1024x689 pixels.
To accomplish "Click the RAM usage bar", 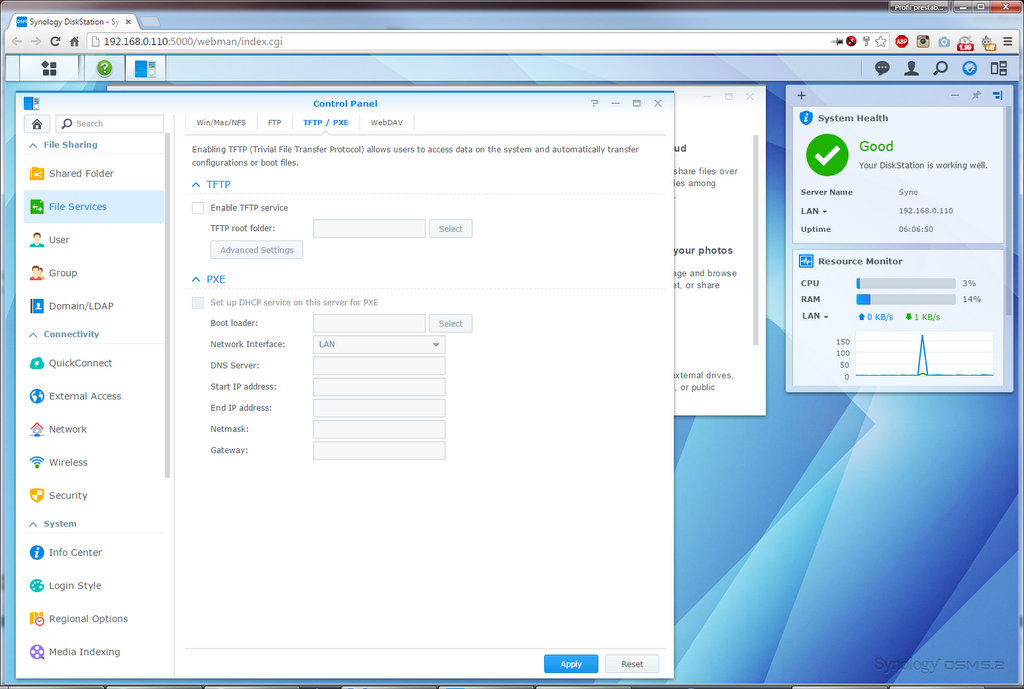I will pyautogui.click(x=906, y=299).
